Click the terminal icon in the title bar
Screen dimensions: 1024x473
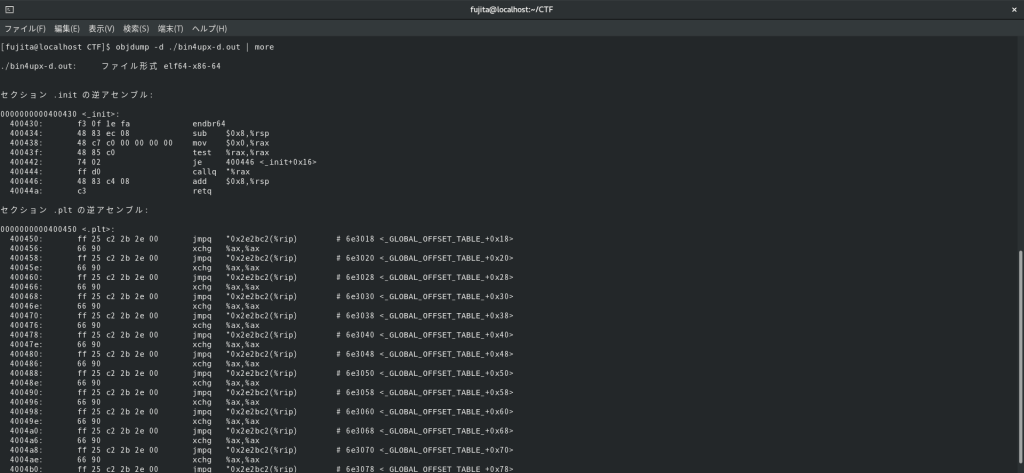(9, 9)
